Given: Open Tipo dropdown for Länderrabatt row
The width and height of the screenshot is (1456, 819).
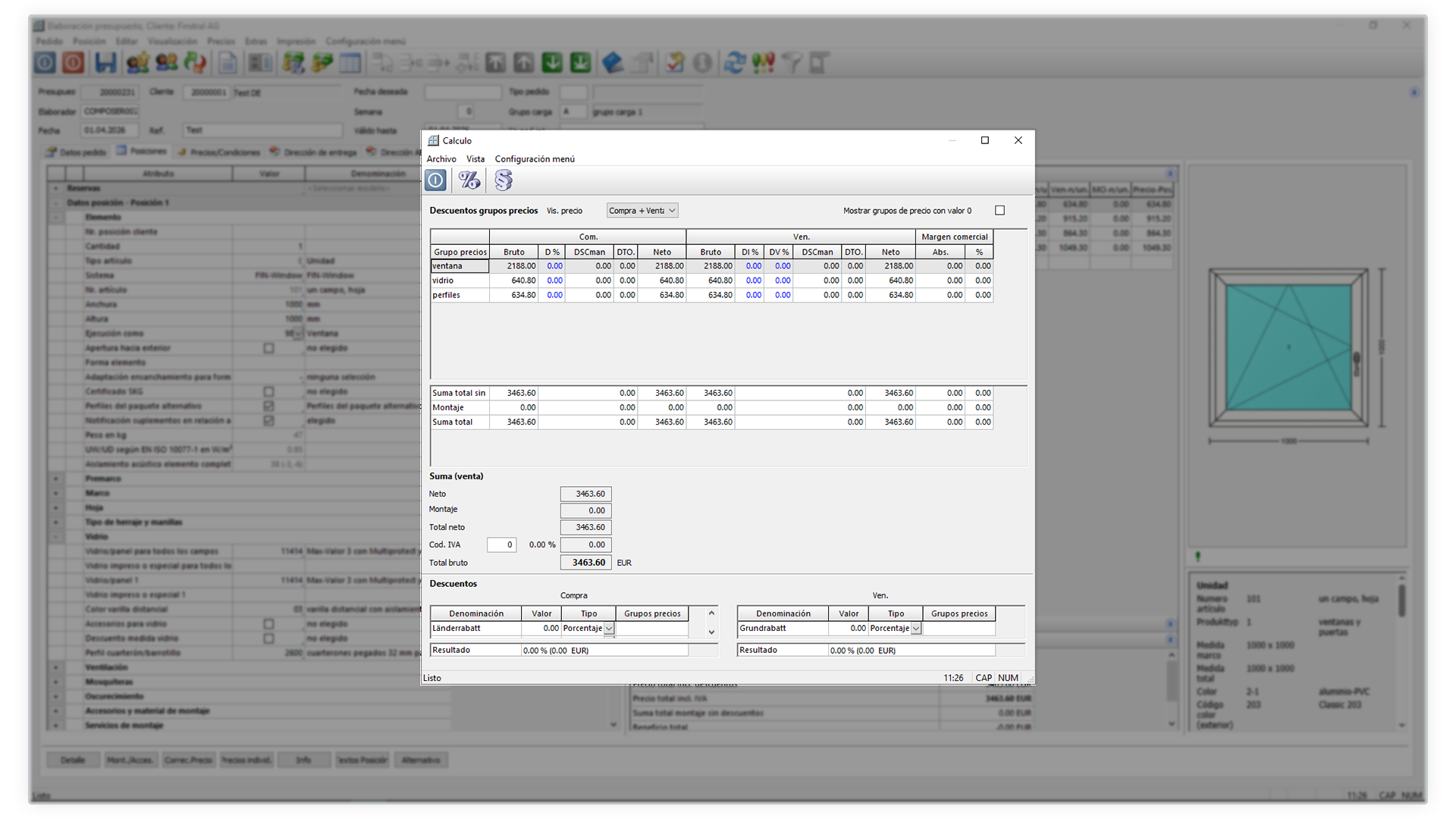Looking at the screenshot, I should (x=609, y=629).
